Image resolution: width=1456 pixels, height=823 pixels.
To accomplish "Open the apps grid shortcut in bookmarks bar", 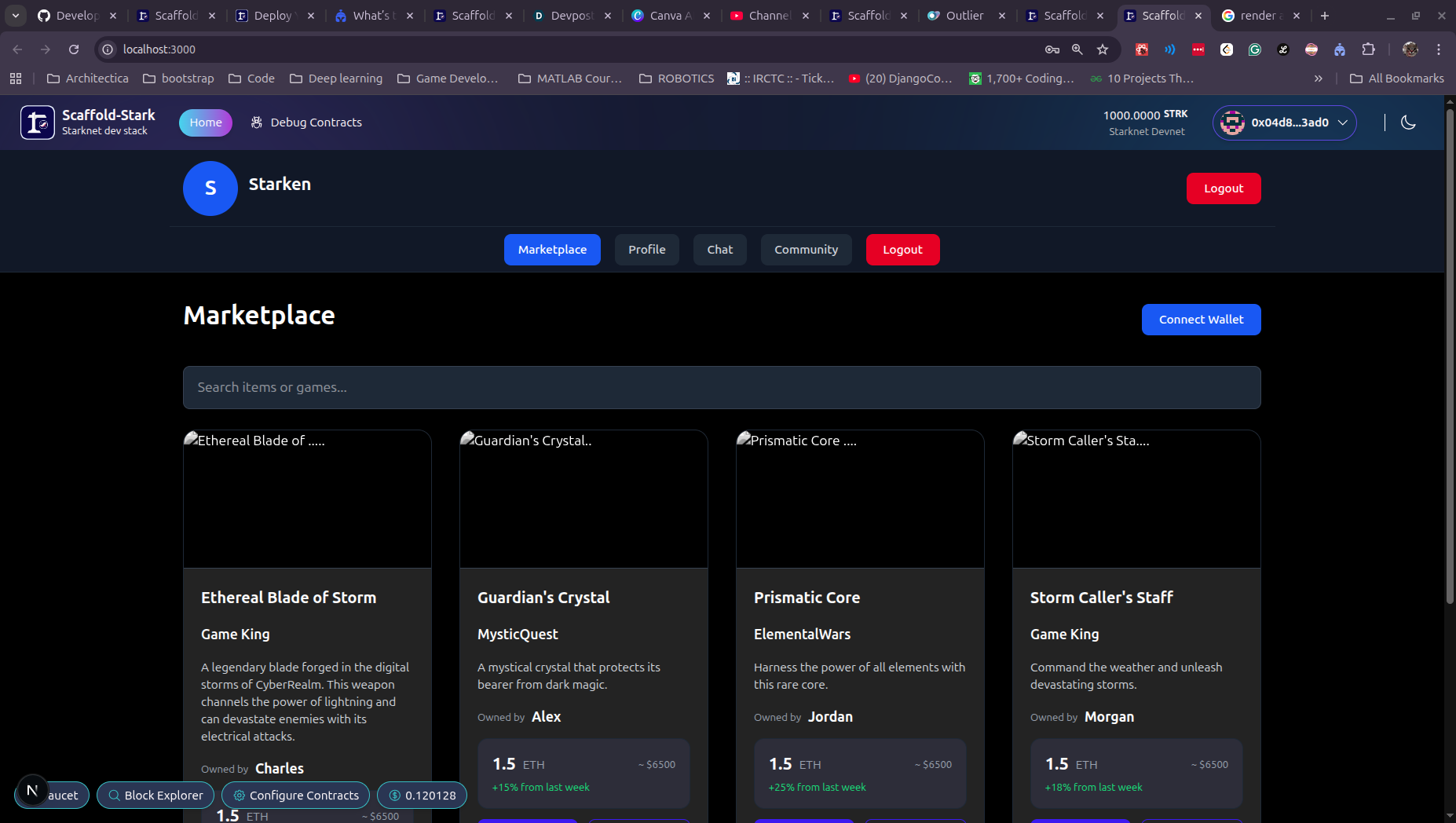I will pyautogui.click(x=16, y=79).
